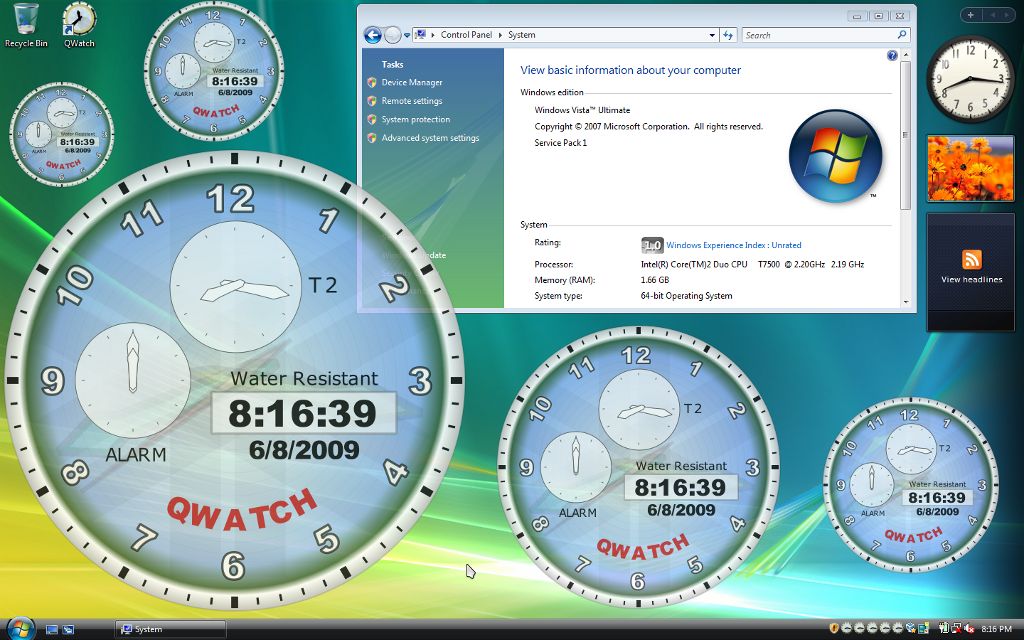Click the security shield tray icon
1024x640 pixels.
click(834, 629)
